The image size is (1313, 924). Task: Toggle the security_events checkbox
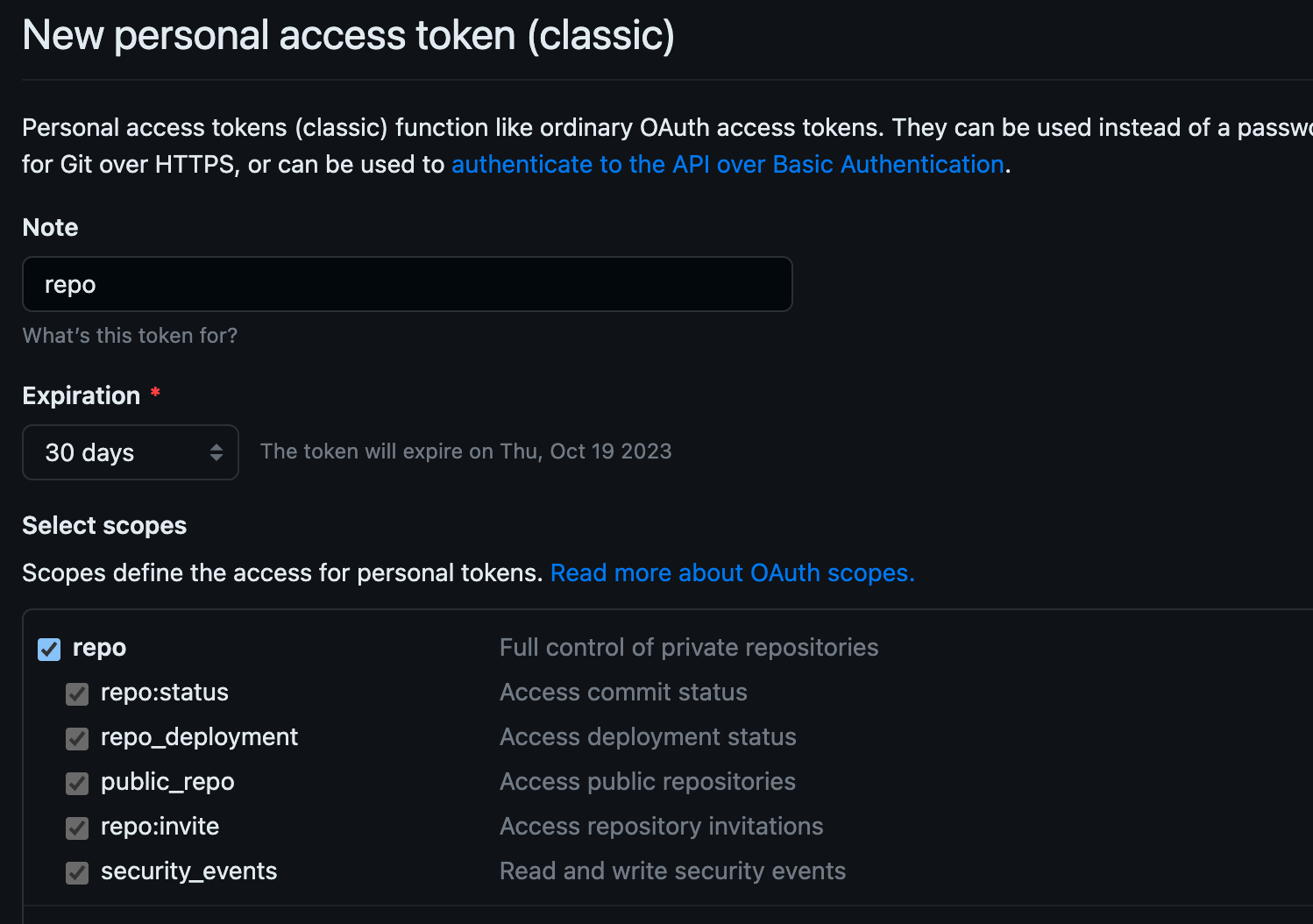pos(77,872)
